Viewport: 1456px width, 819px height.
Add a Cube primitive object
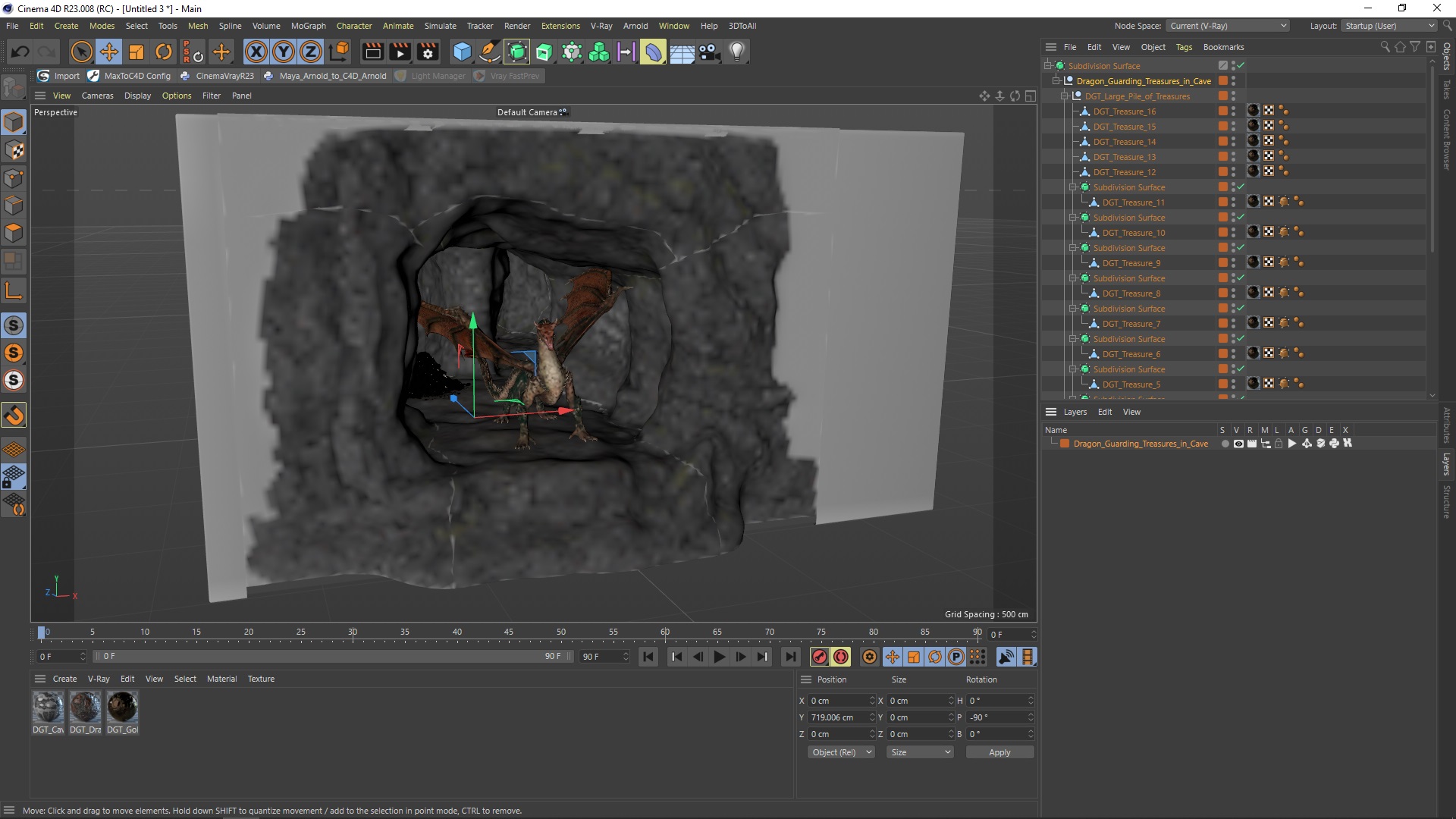click(462, 52)
